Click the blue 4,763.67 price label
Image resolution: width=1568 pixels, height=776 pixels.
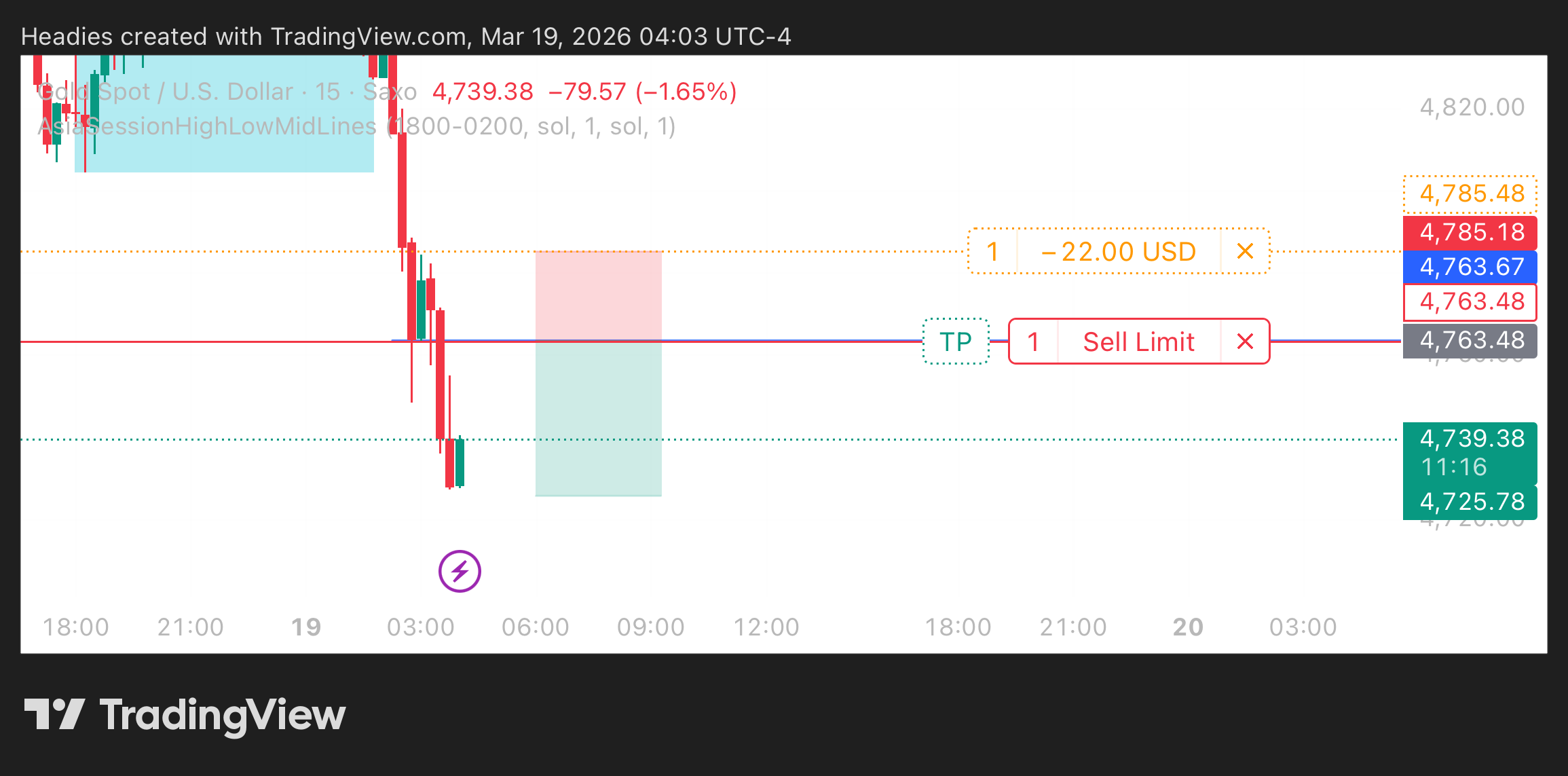pyautogui.click(x=1470, y=267)
